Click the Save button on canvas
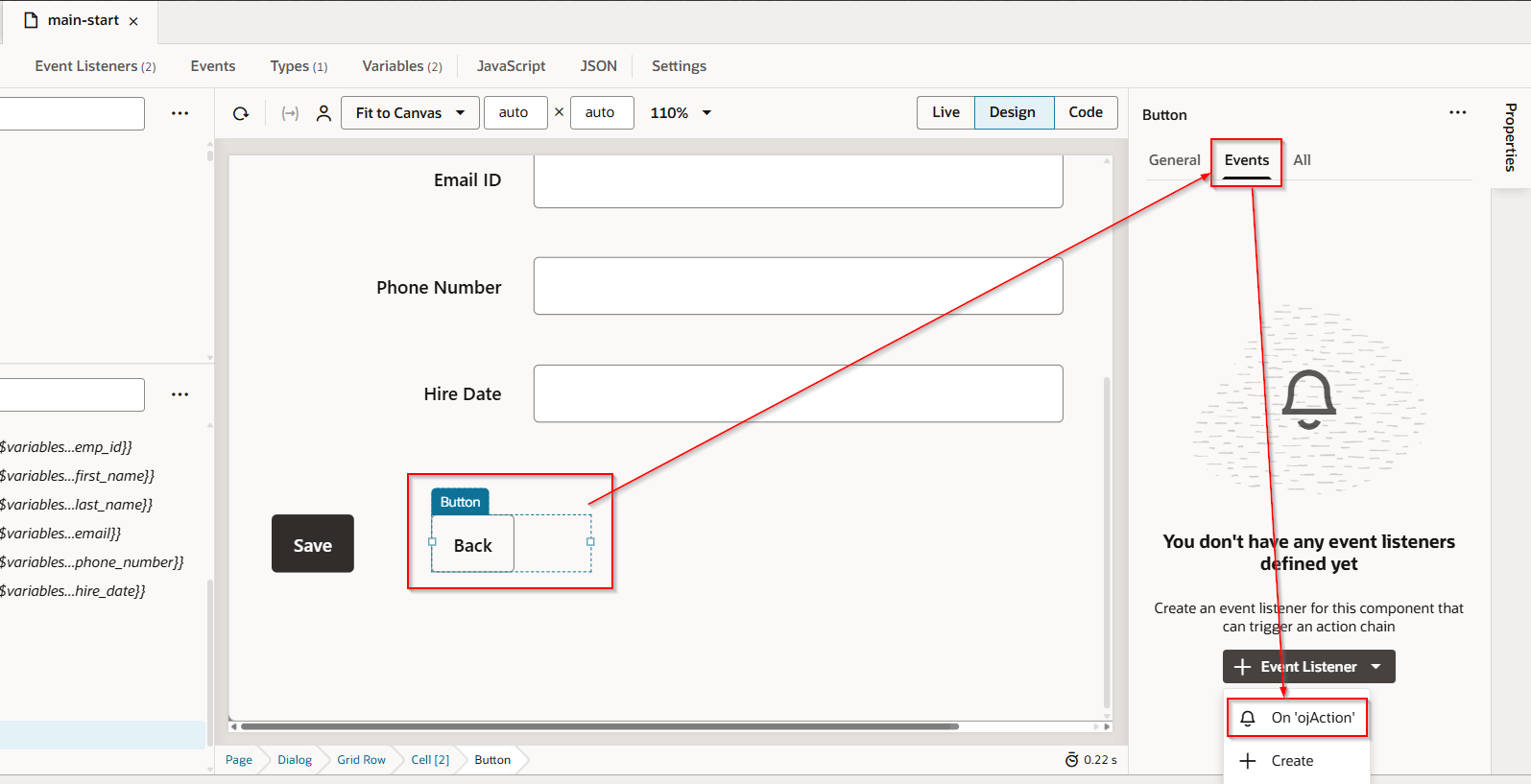This screenshot has height=784, width=1531. [313, 544]
